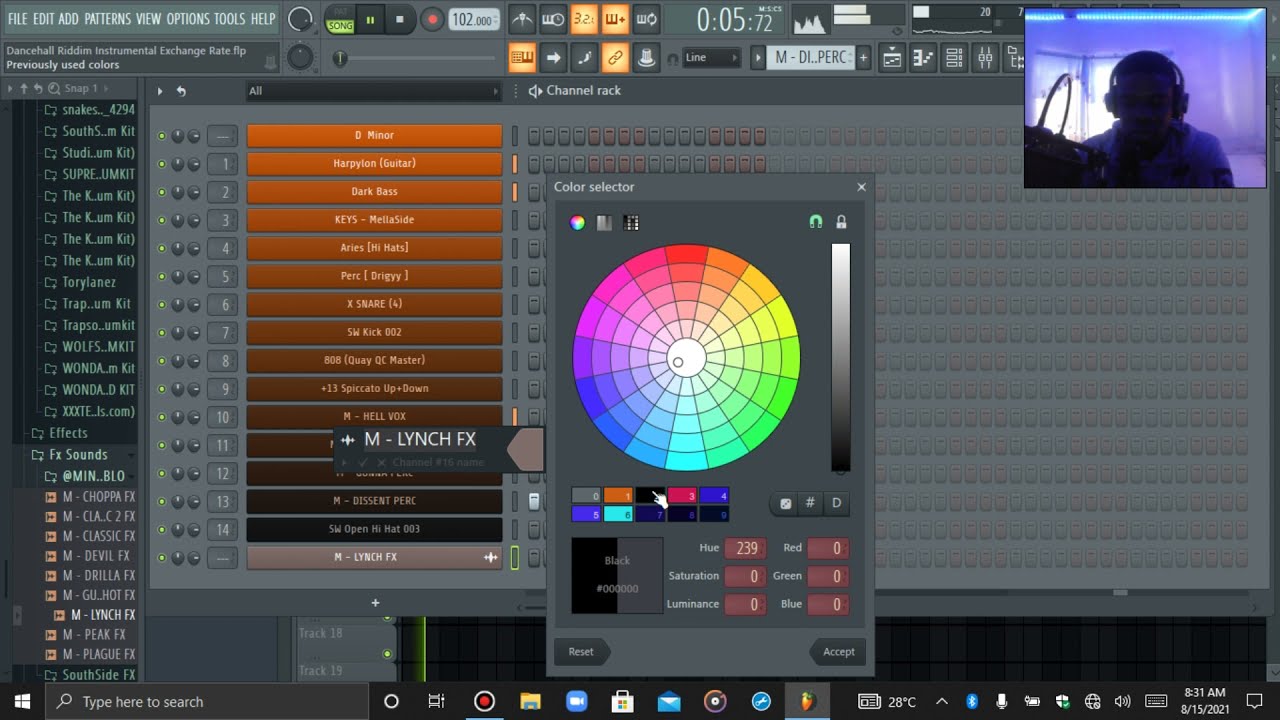Viewport: 1280px width, 720px height.
Task: Open the OPTIONS menu
Action: click(188, 19)
